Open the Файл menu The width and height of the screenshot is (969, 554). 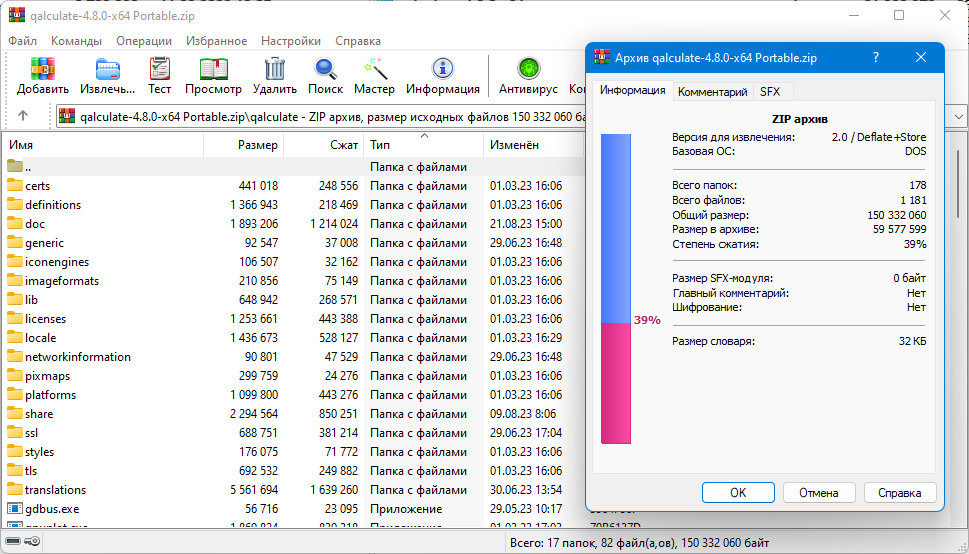point(22,41)
